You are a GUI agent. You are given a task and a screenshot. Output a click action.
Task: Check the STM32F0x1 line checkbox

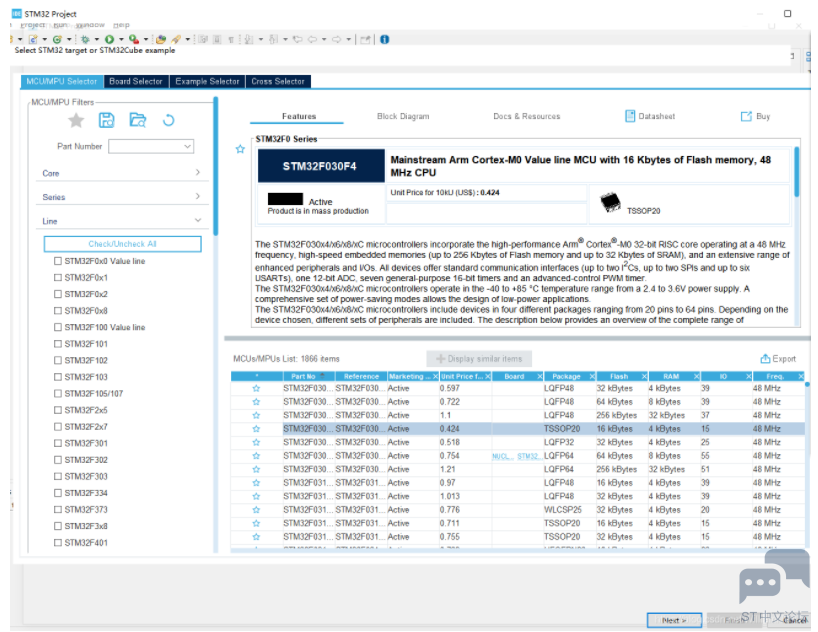[58, 278]
